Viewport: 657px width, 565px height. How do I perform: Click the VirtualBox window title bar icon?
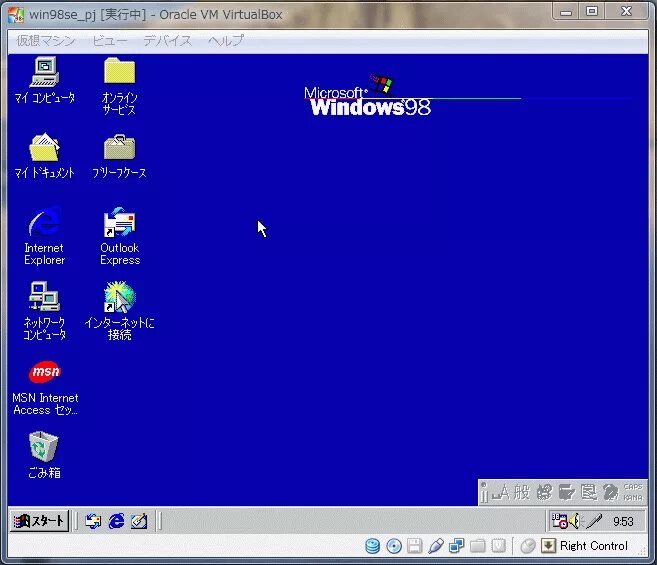pos(16,15)
